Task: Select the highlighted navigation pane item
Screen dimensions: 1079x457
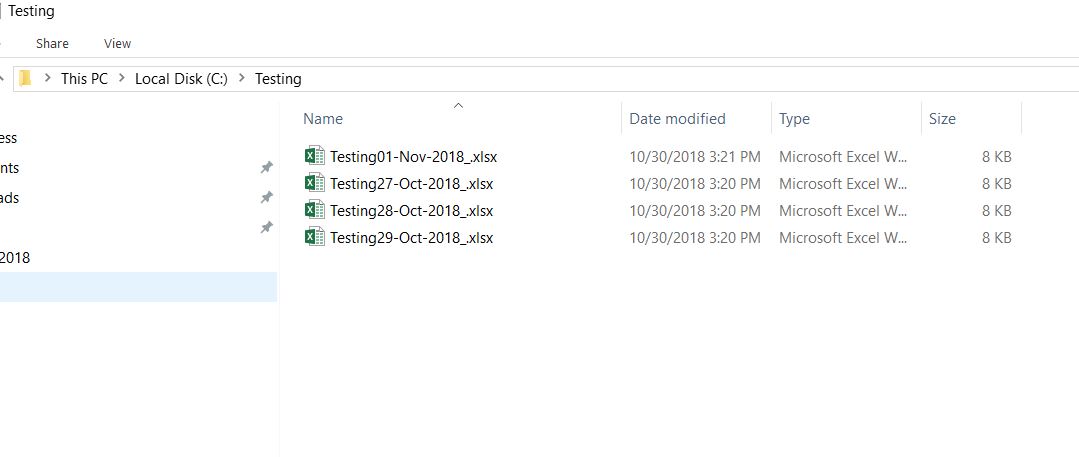Action: [x=138, y=287]
